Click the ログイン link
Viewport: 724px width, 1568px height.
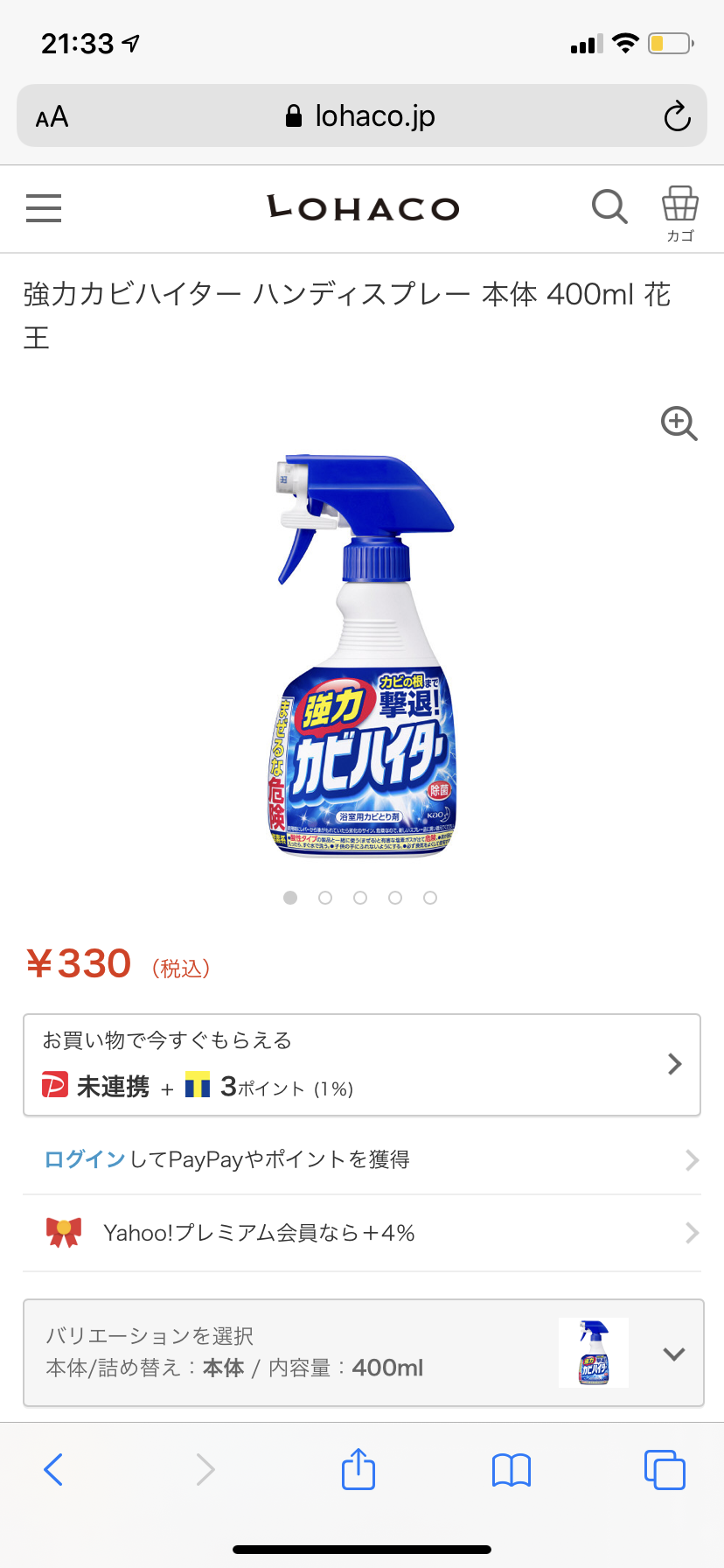(x=85, y=1159)
